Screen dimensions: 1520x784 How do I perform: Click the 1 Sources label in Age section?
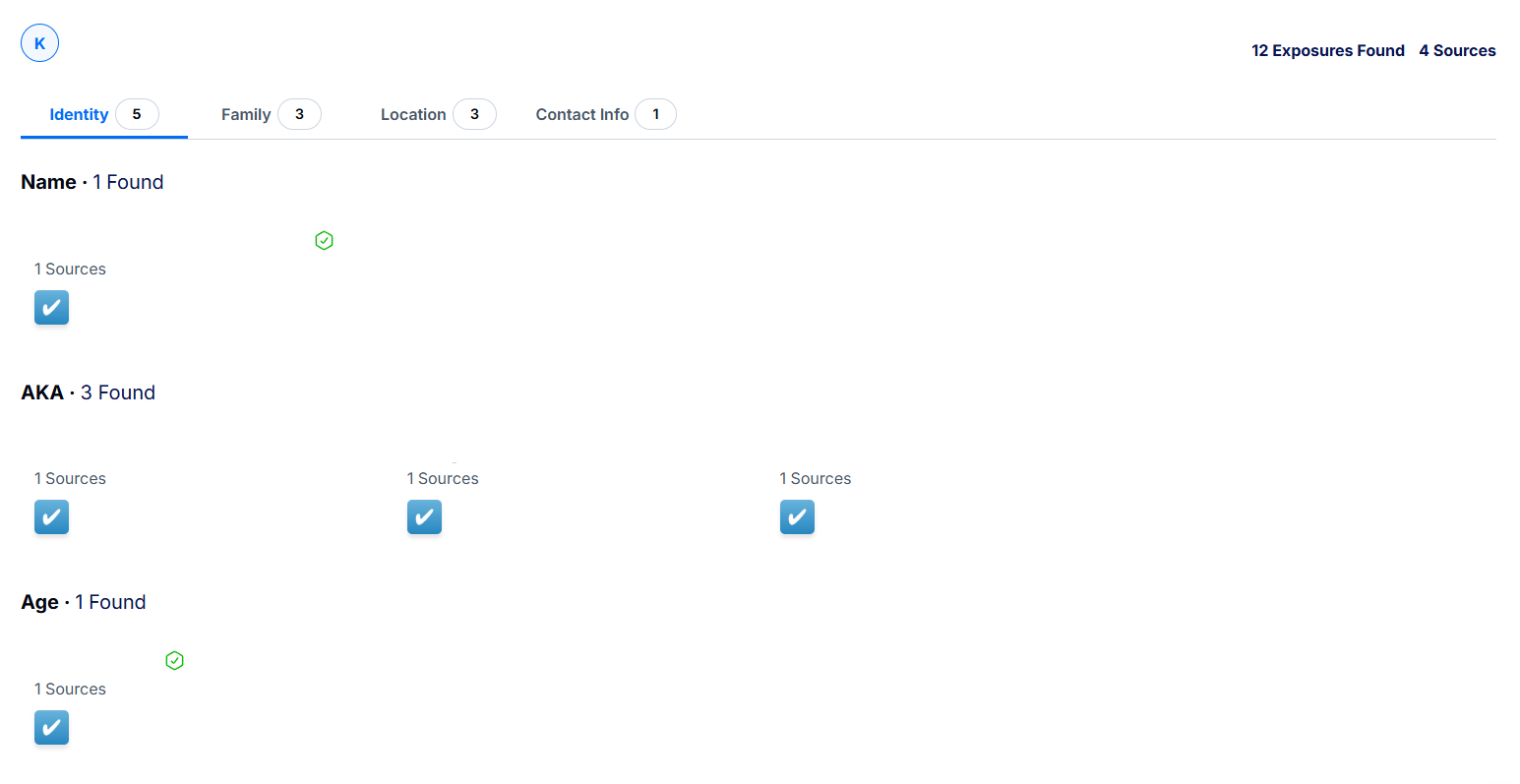pyautogui.click(x=70, y=690)
